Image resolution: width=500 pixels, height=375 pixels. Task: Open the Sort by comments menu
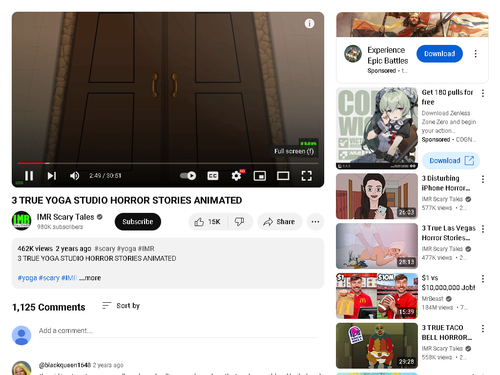click(121, 306)
